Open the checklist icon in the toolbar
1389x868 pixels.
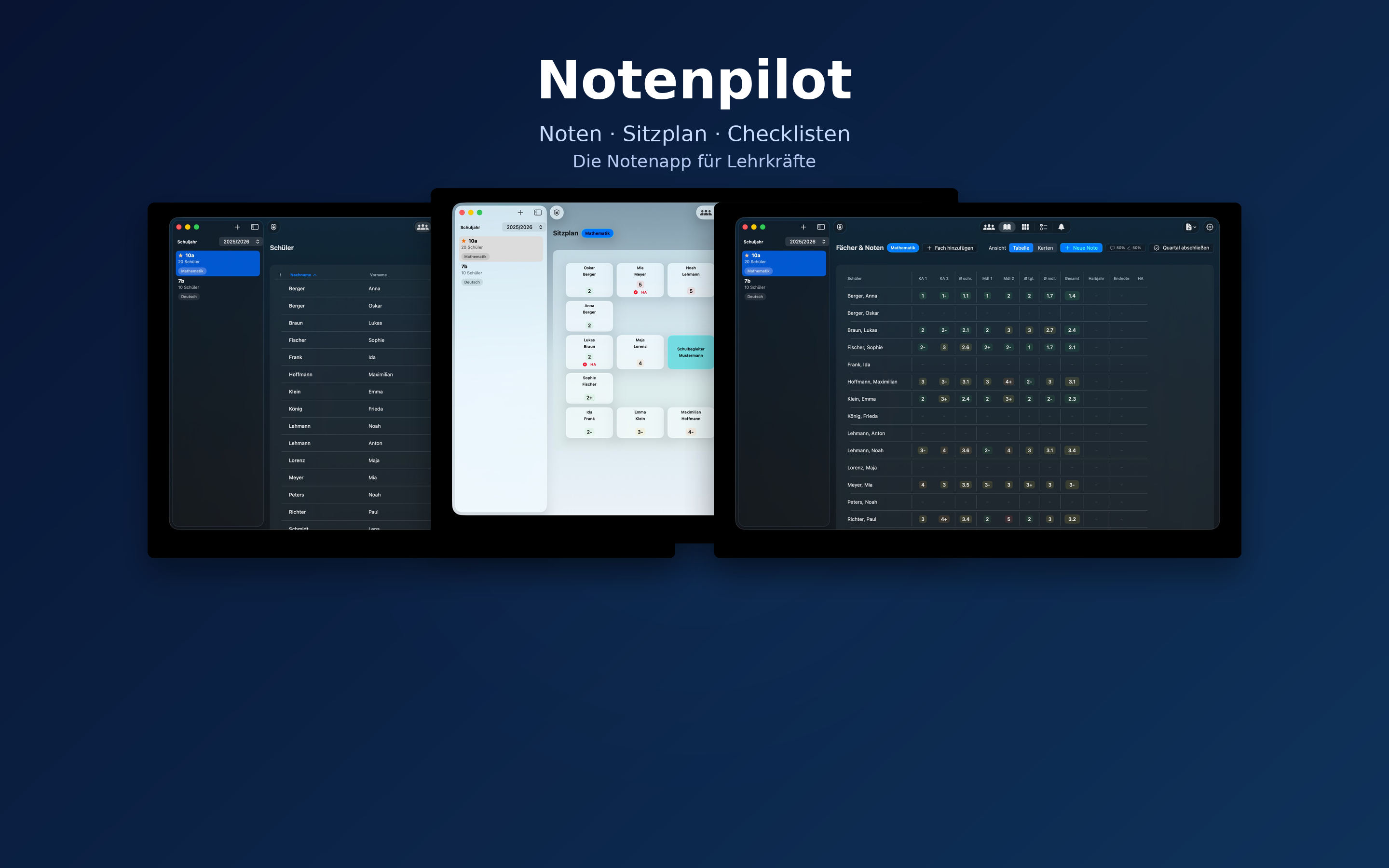click(1044, 227)
